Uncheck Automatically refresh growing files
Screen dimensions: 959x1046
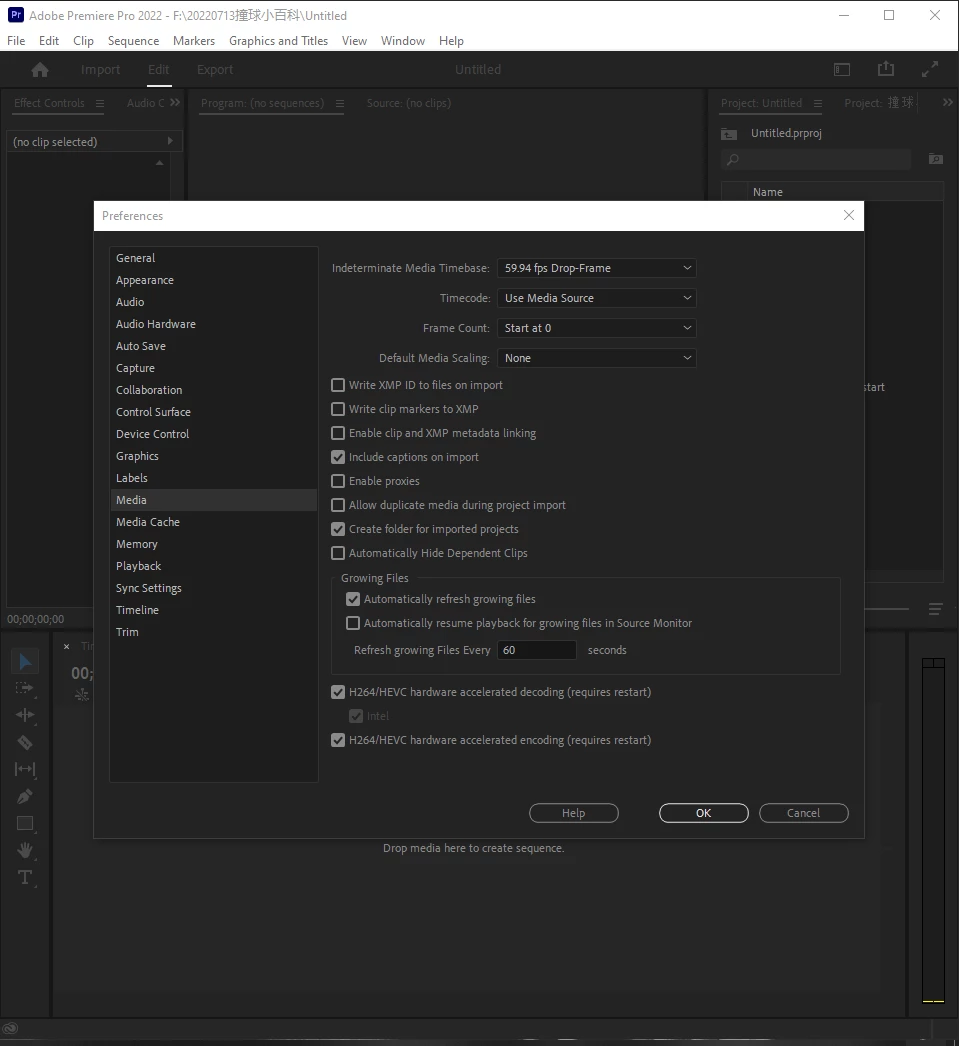[353, 599]
